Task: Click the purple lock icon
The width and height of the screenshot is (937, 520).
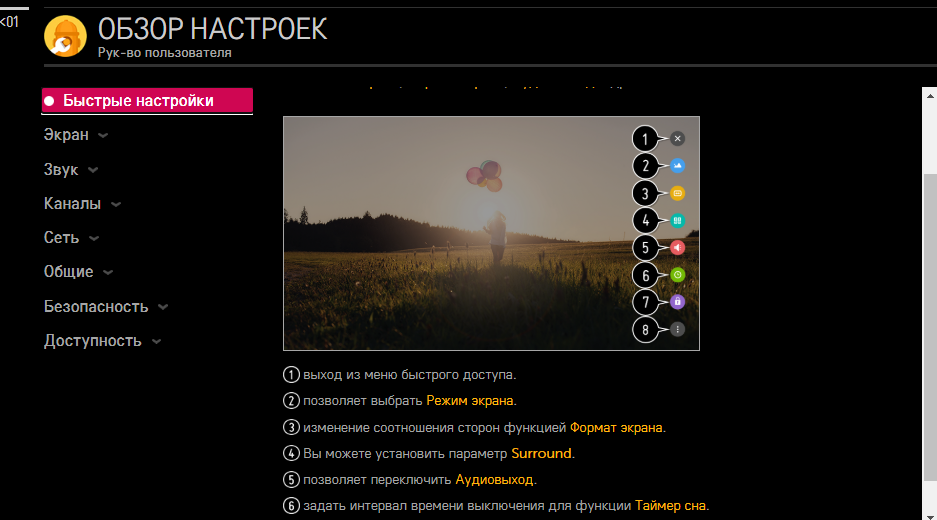Action: tap(678, 301)
